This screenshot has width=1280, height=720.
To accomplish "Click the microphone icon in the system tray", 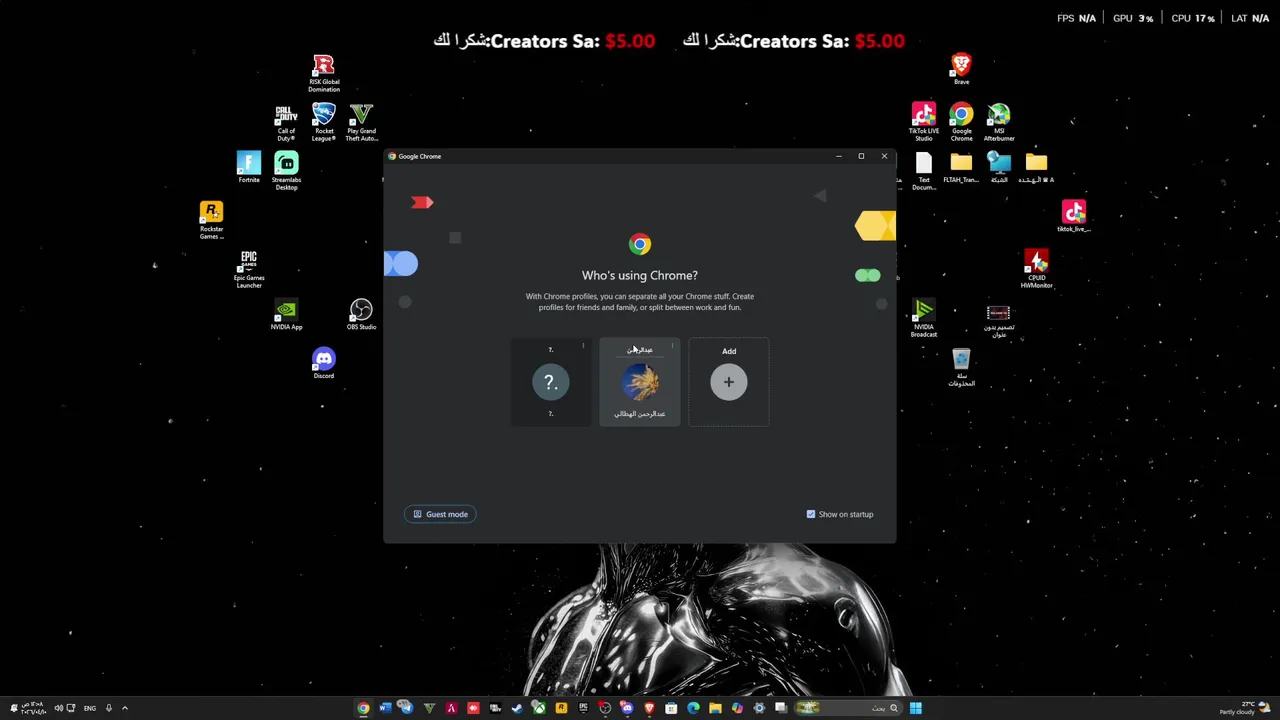I will point(109,708).
